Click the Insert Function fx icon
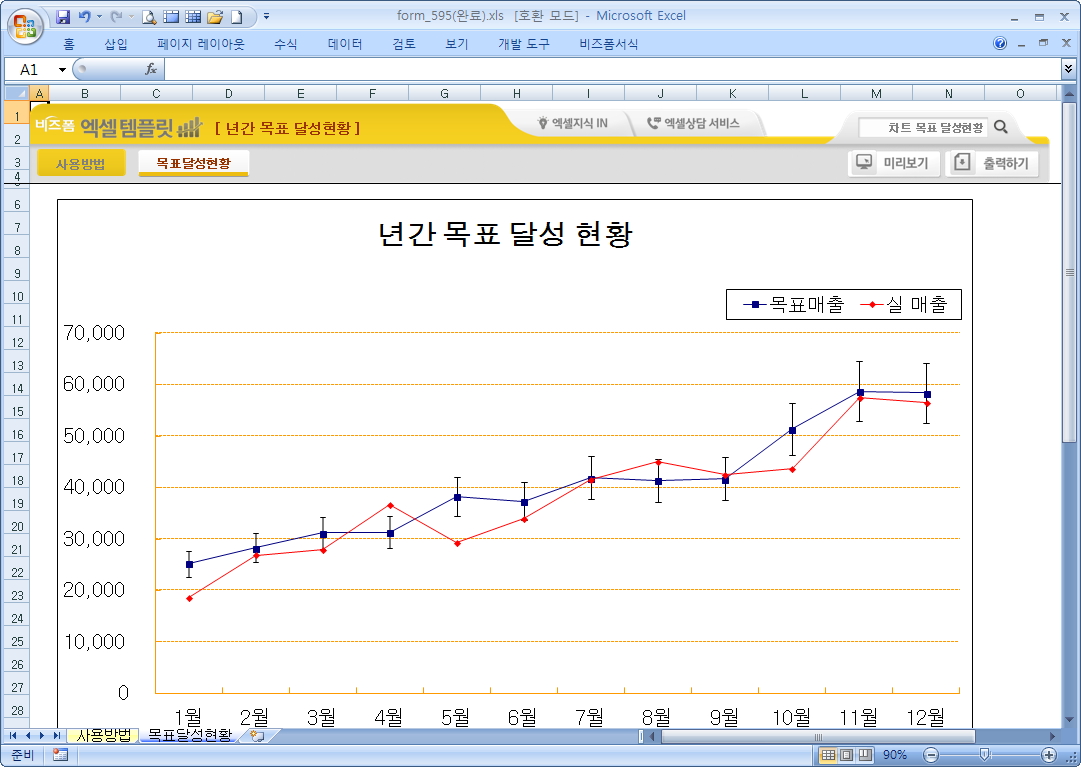 pyautogui.click(x=151, y=69)
